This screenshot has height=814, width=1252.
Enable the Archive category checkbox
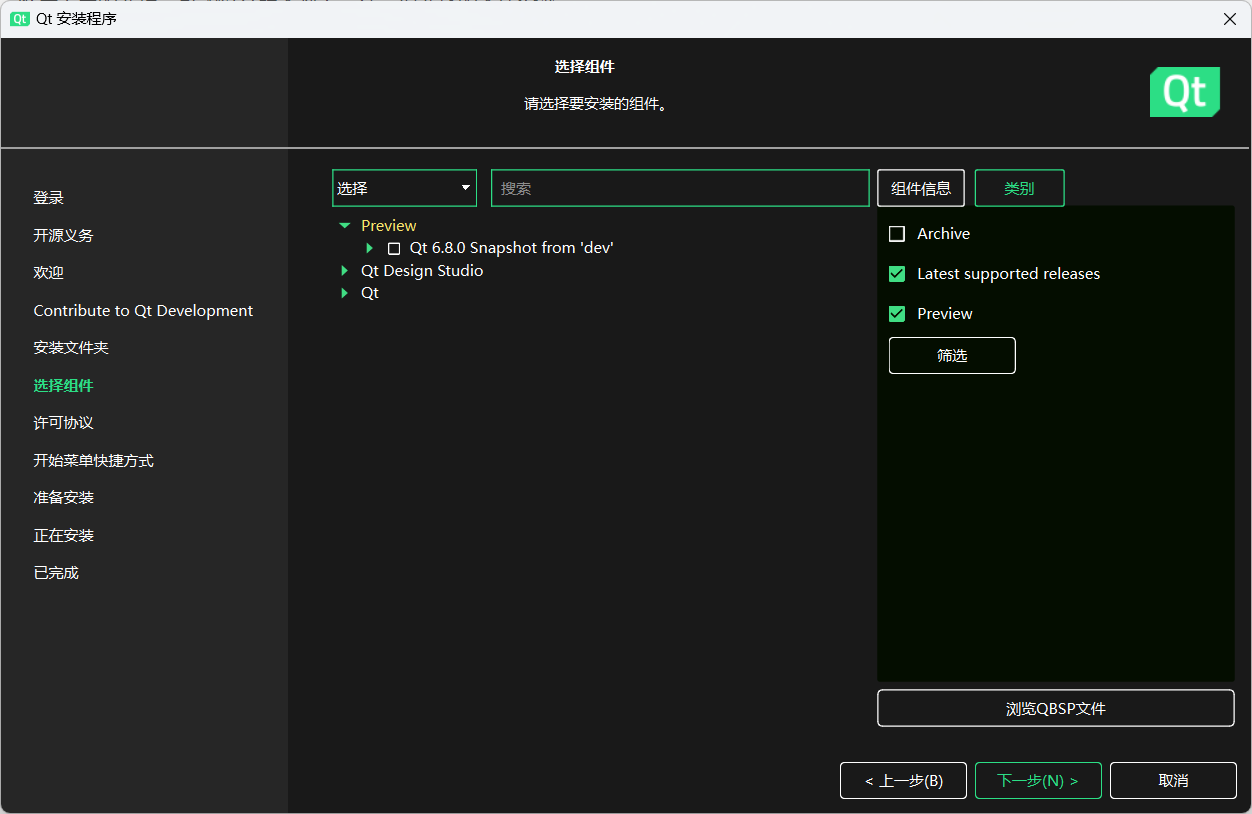897,234
